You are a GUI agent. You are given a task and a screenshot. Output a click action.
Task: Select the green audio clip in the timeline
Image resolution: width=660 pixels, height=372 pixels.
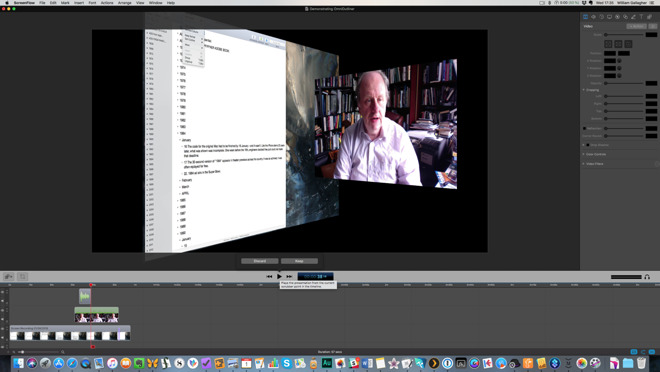tap(85, 296)
